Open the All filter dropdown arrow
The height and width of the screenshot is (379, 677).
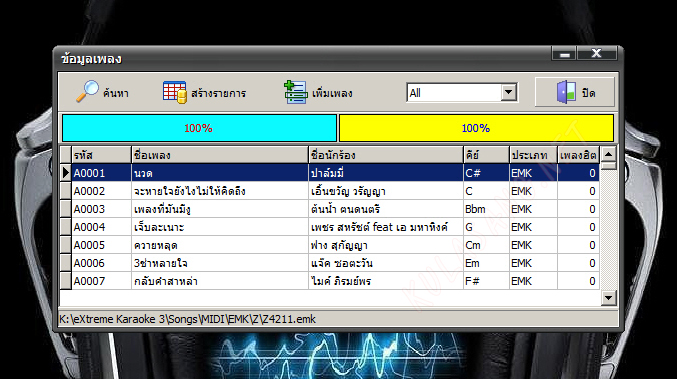(509, 92)
